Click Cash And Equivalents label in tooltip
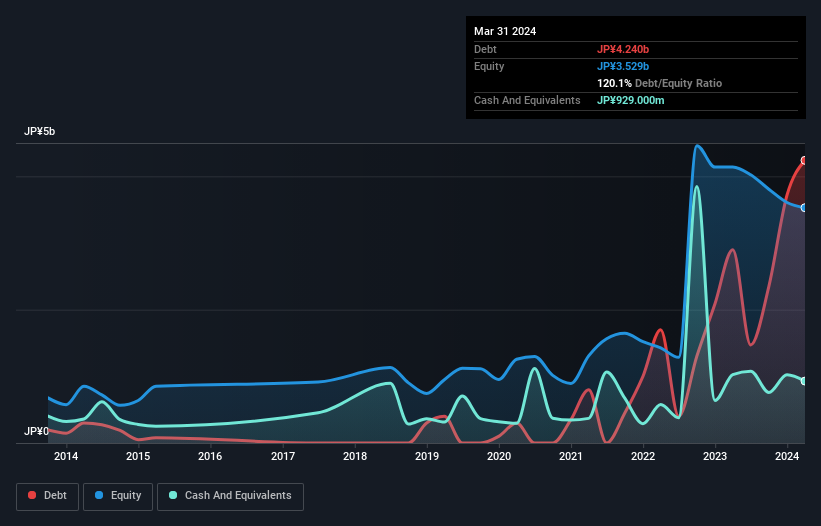This screenshot has width=821, height=526. point(527,100)
